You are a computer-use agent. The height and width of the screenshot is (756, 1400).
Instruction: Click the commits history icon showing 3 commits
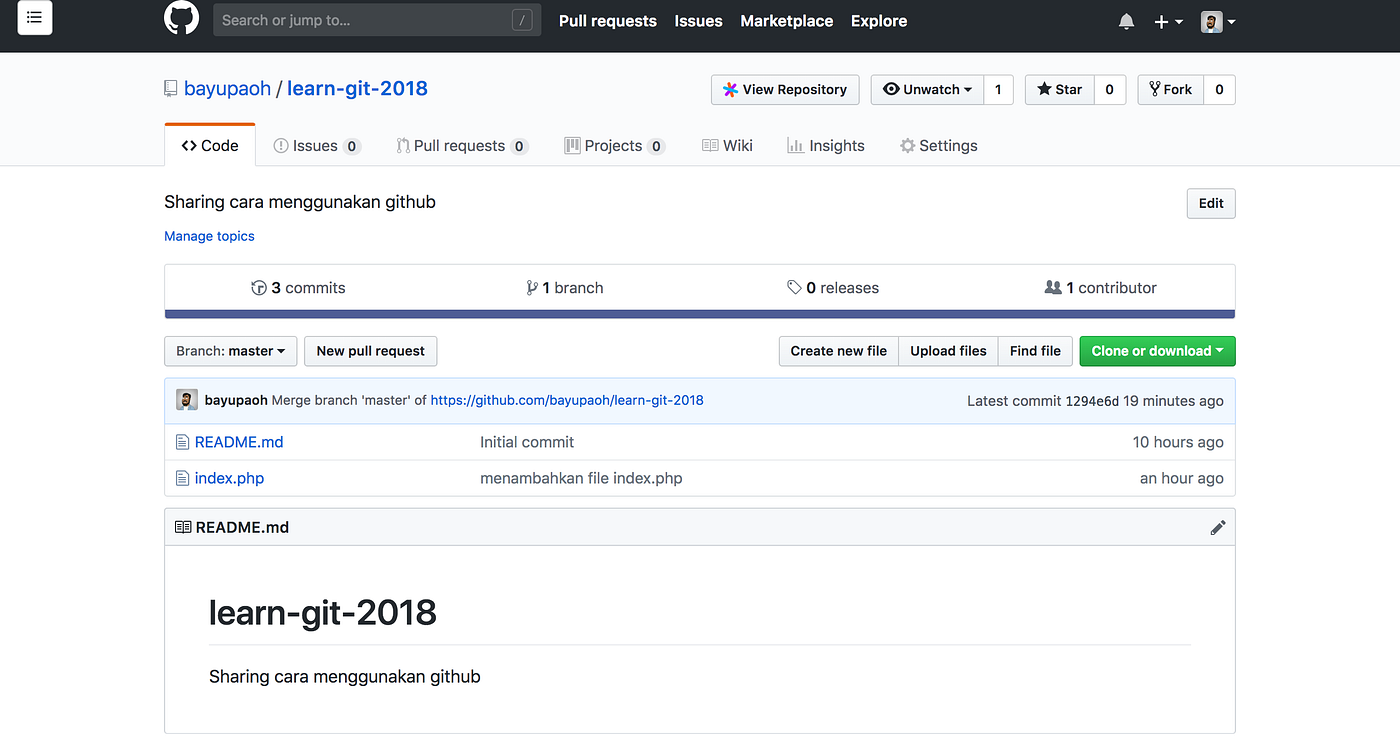(258, 287)
